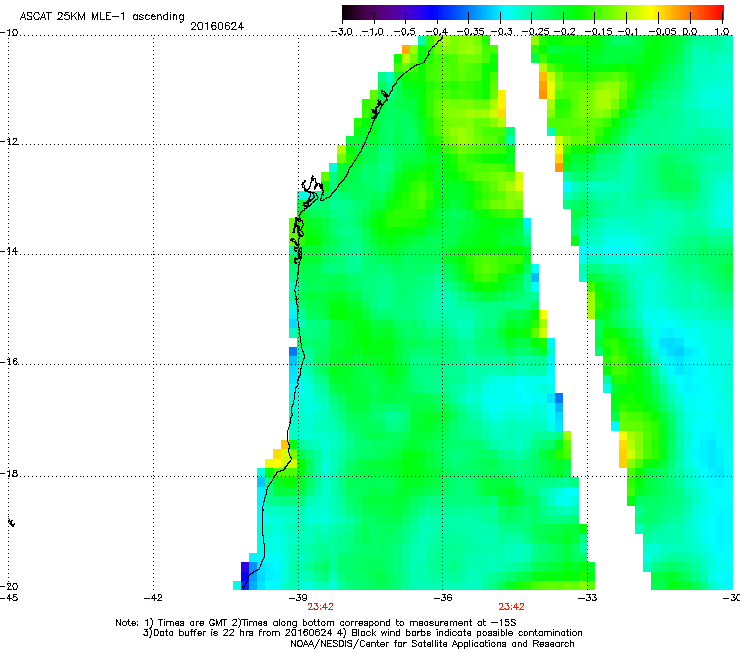Screen dimensions: 740x650
Task: Click the -45 longitude axis label
Action: coord(9,598)
